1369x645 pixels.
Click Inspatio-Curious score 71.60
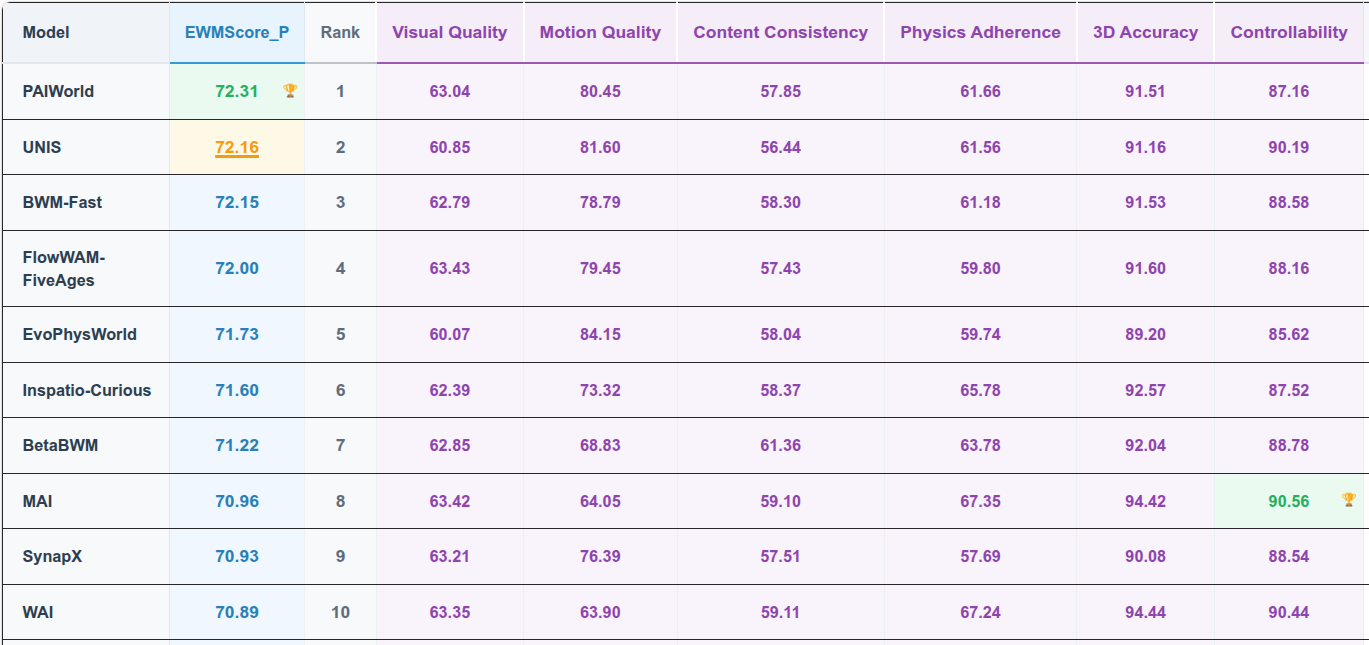tap(237, 390)
